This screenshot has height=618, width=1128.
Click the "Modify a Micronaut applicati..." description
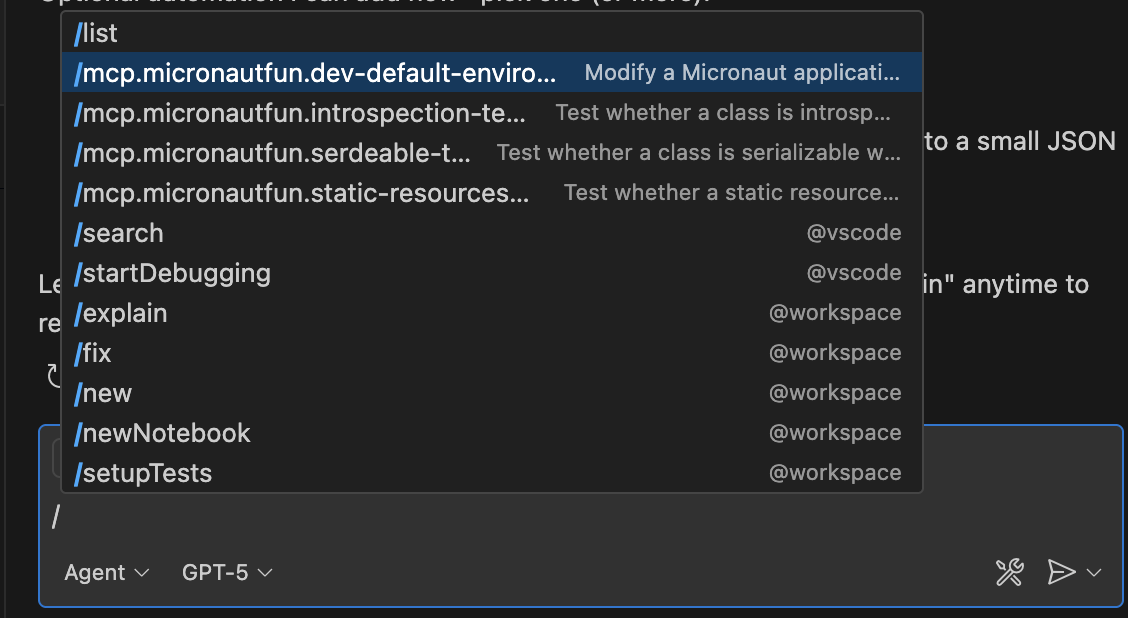(x=742, y=73)
